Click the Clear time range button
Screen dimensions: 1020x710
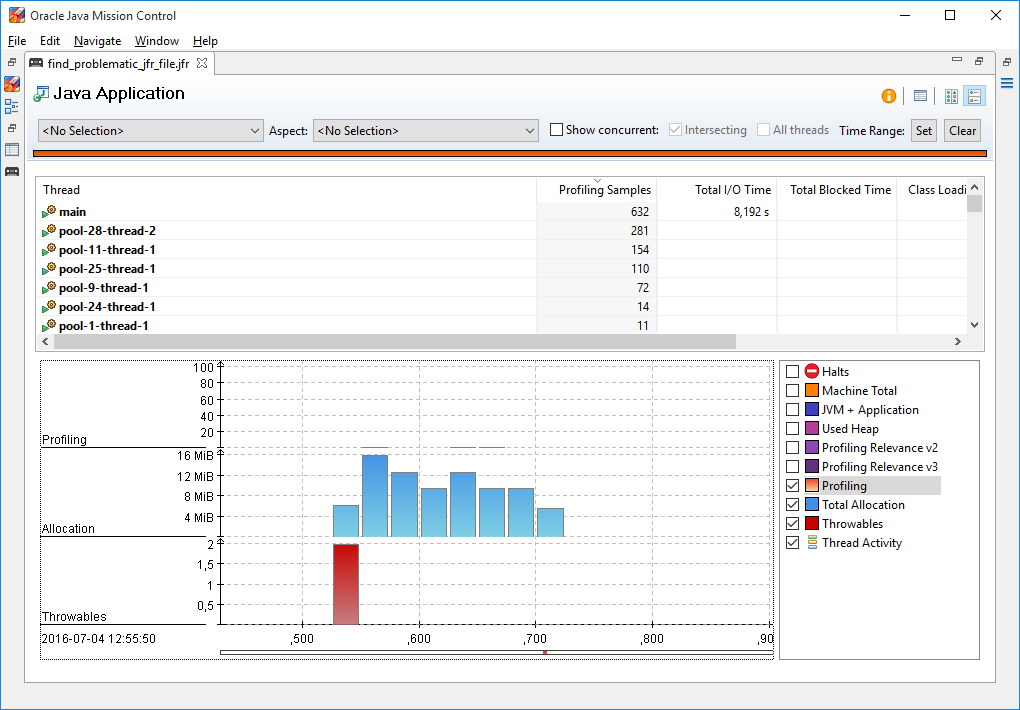point(962,131)
